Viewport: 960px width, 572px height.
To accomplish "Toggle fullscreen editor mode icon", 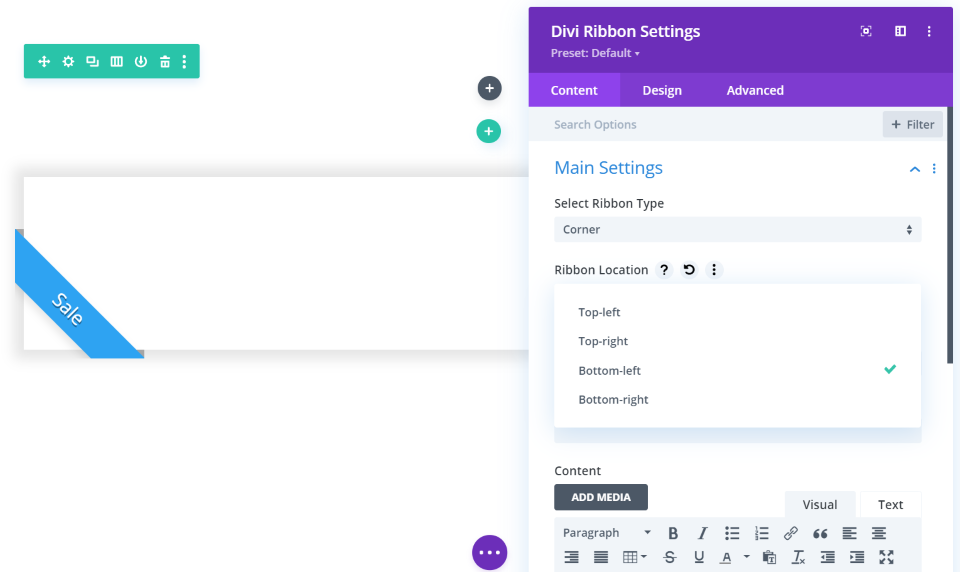I will point(887,557).
